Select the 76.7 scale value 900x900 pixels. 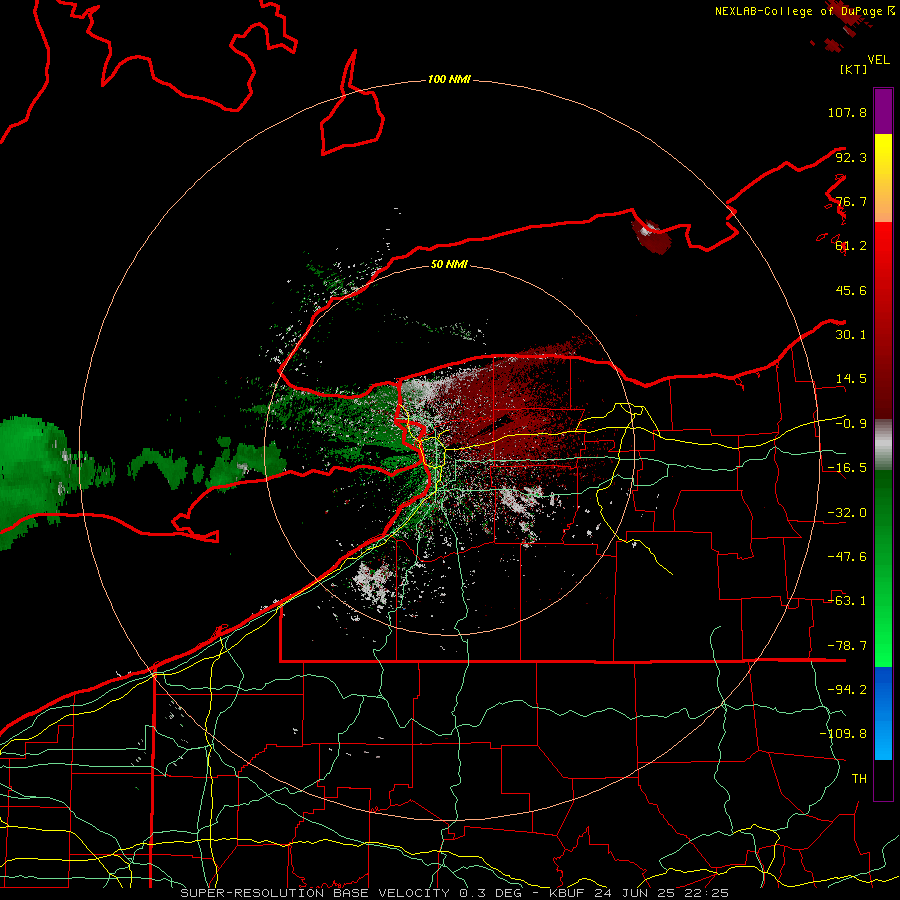[x=851, y=201]
